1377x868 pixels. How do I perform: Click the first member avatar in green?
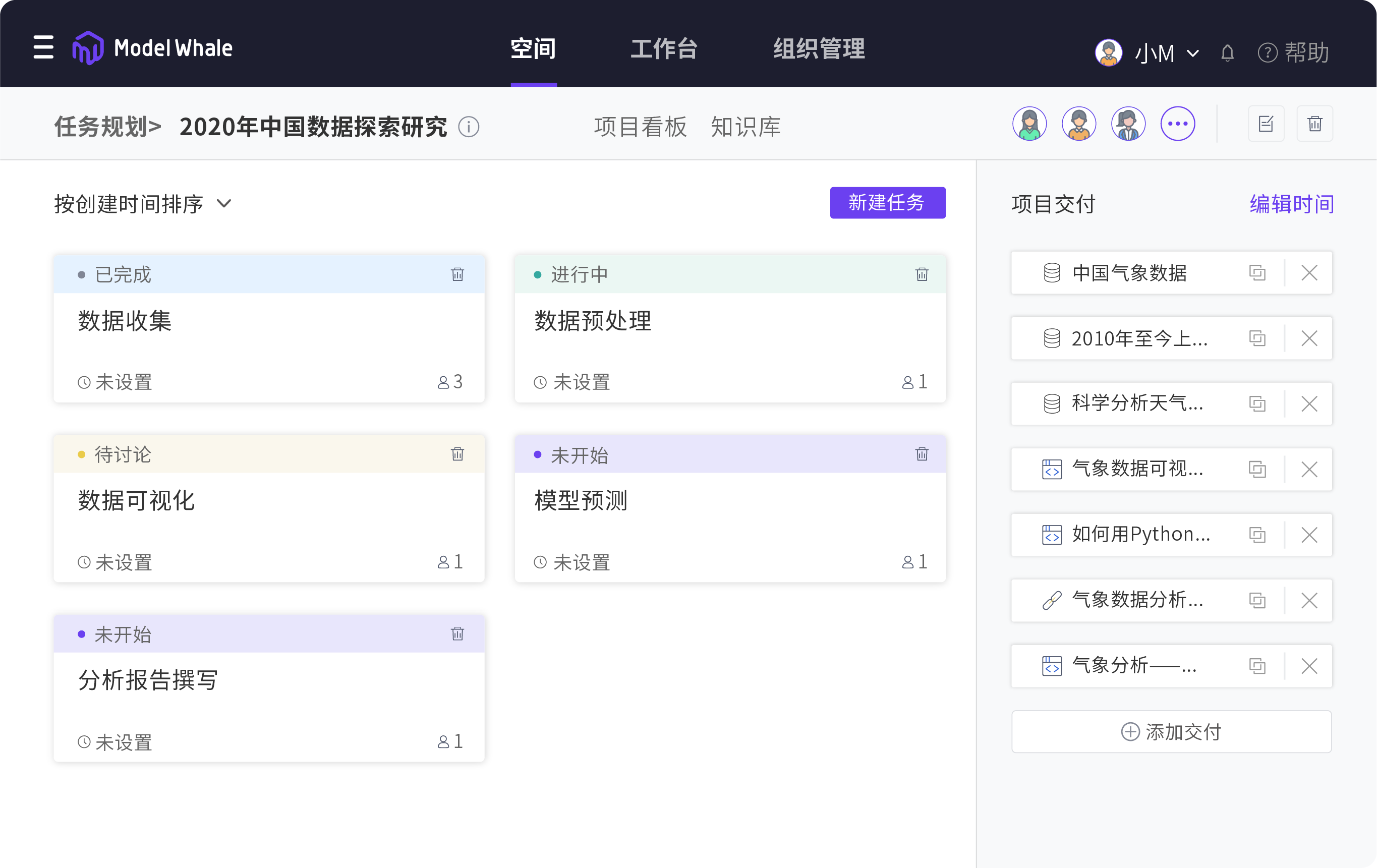pyautogui.click(x=1029, y=124)
